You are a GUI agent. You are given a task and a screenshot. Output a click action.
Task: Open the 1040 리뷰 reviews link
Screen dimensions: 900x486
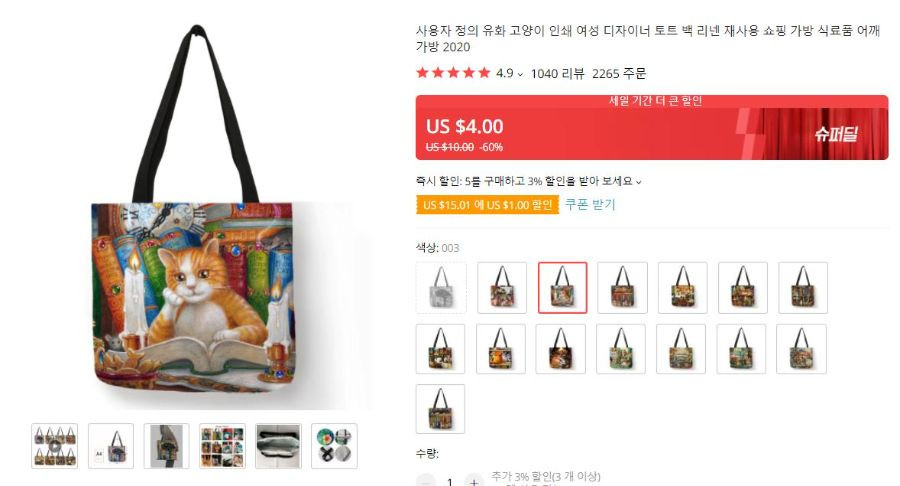pyautogui.click(x=557, y=73)
